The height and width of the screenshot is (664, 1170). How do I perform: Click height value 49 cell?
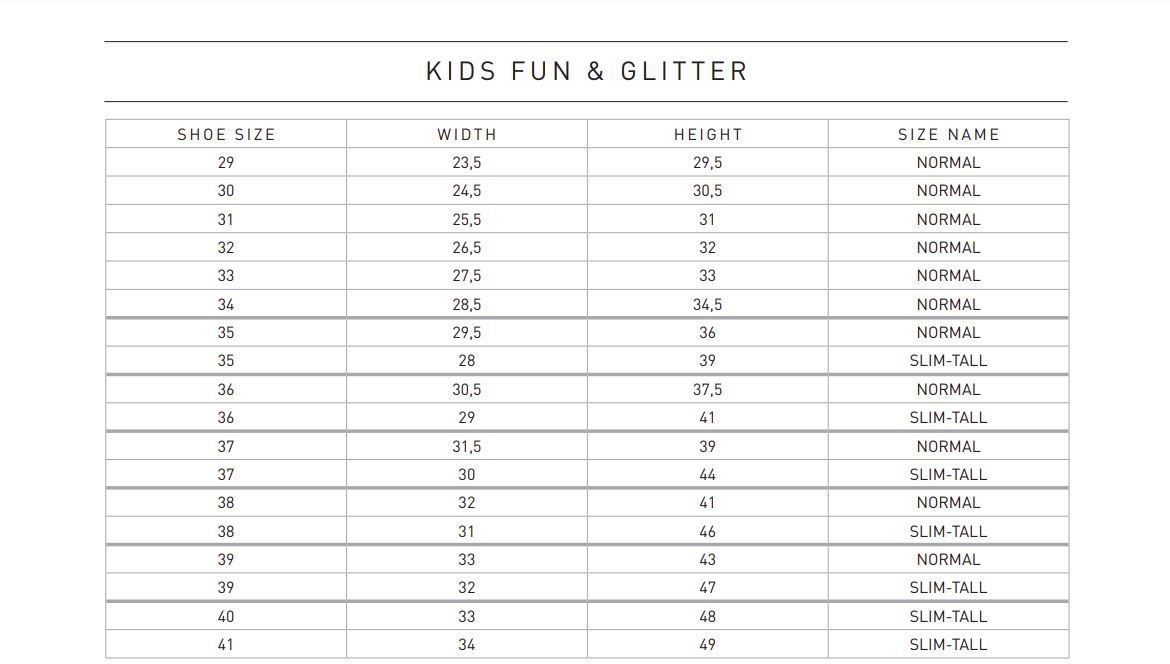pos(708,645)
